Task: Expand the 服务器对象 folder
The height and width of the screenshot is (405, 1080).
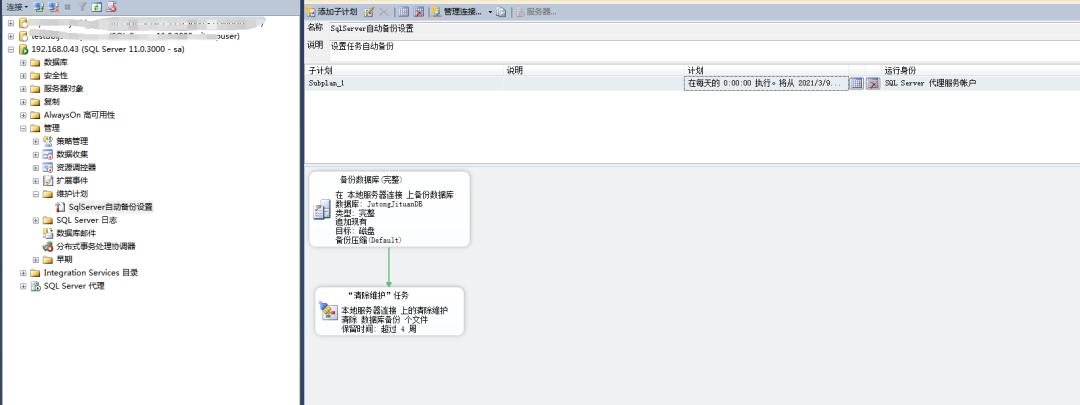Action: pos(23,89)
